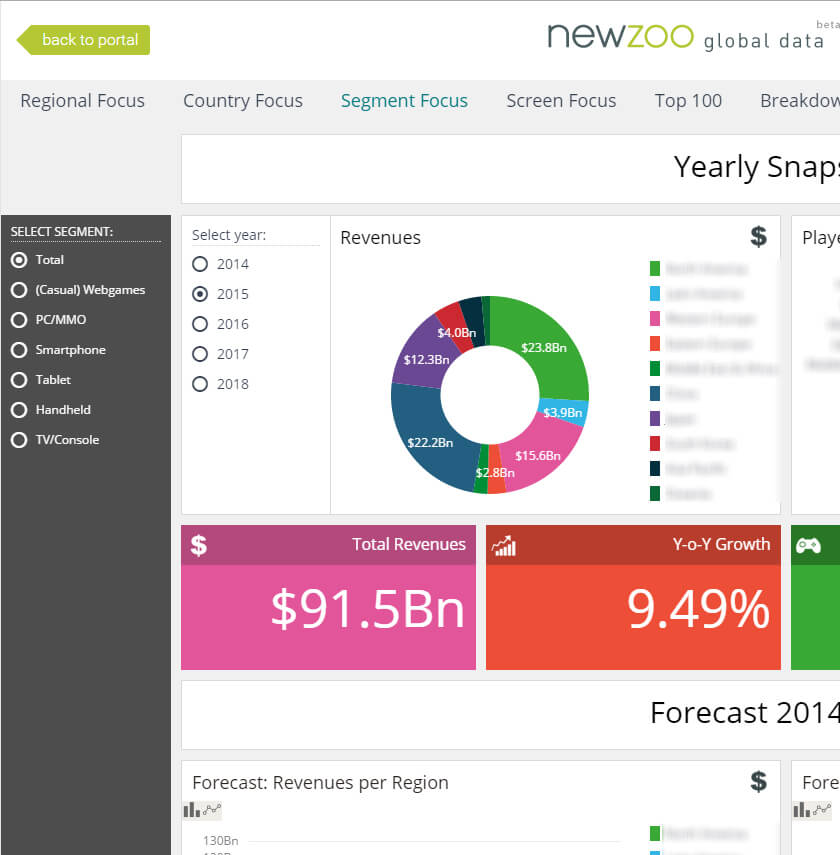
Task: Click the growth chart icon on Y-o-Y tile
Action: click(504, 546)
